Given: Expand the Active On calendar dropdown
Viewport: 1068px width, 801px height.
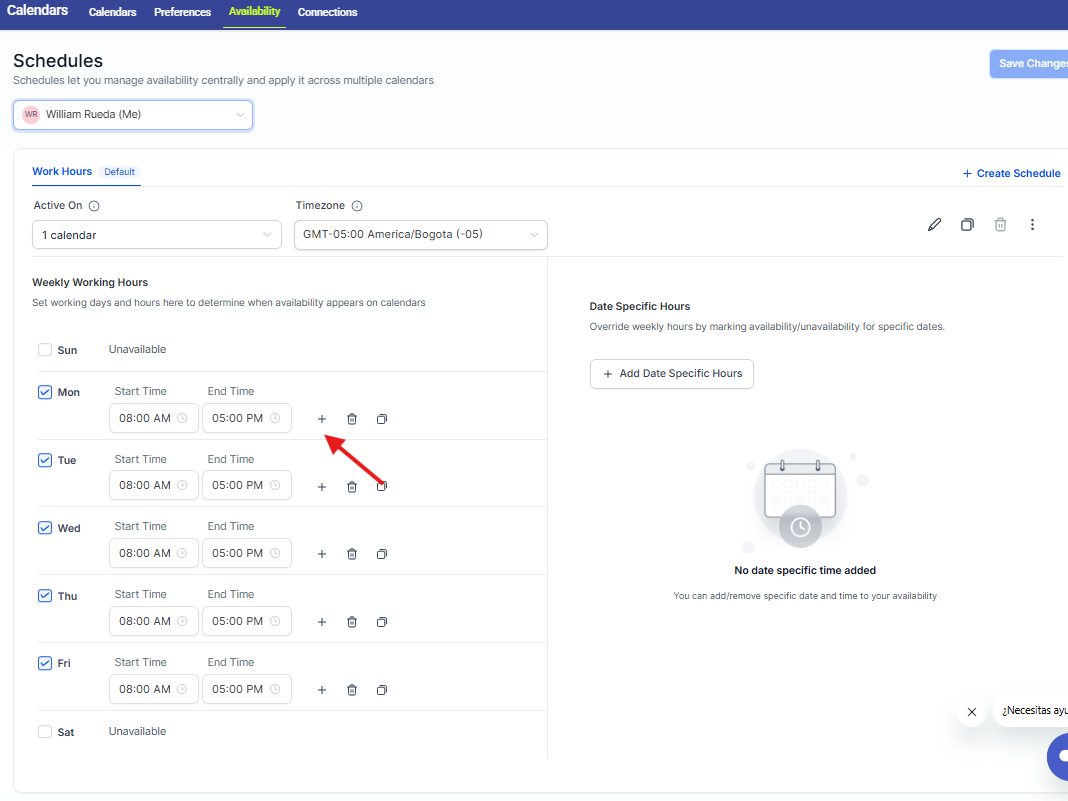Looking at the screenshot, I should pos(156,235).
